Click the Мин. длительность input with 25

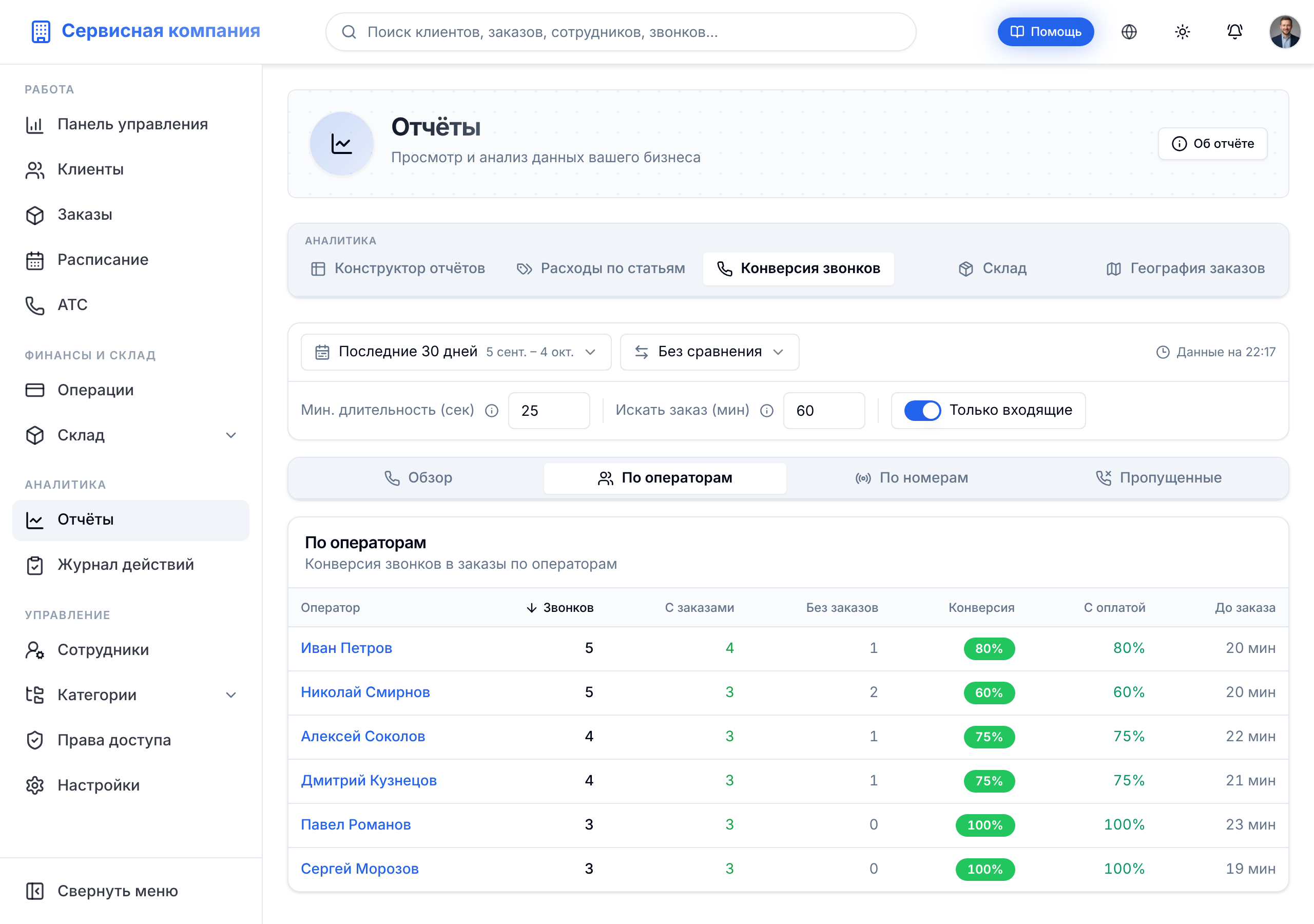(548, 411)
